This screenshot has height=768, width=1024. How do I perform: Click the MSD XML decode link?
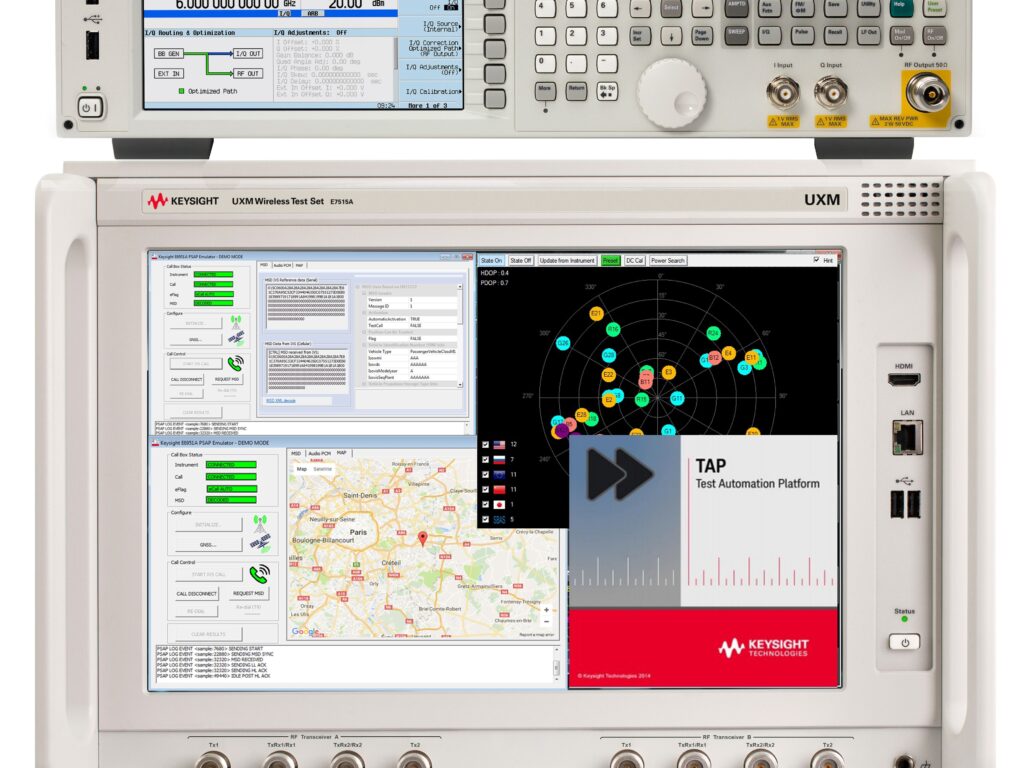[x=280, y=400]
